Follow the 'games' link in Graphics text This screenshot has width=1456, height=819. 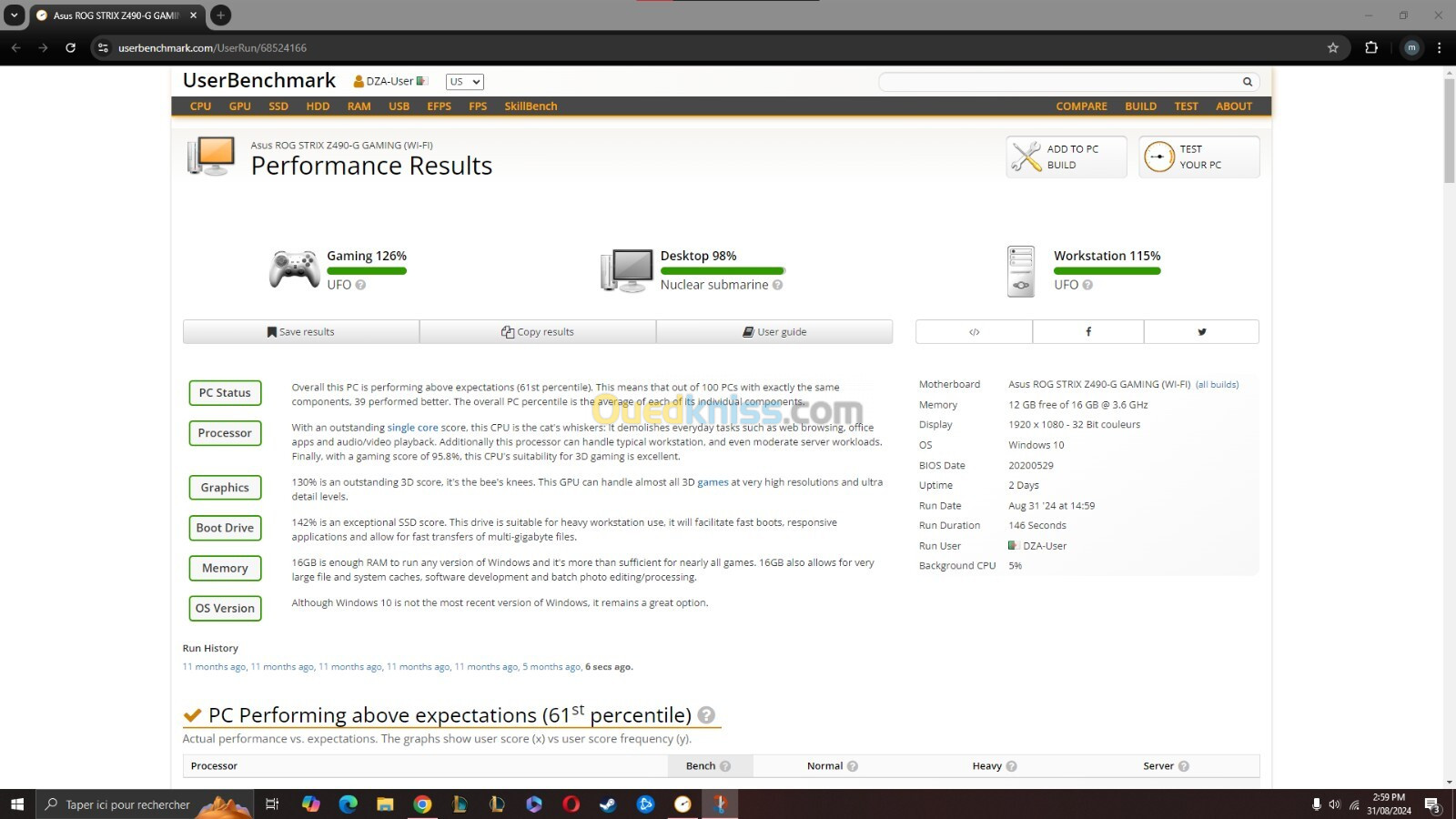click(713, 482)
